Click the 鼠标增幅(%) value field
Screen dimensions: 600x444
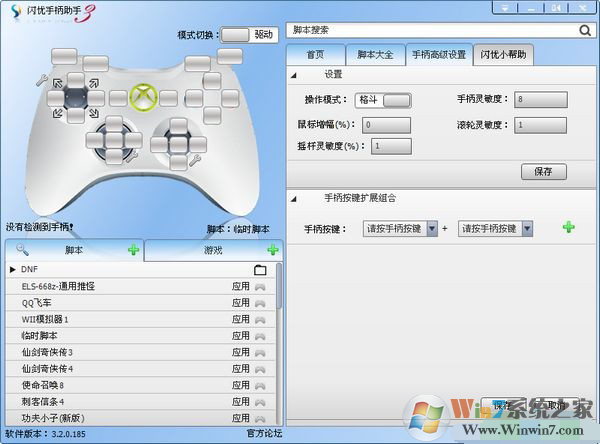click(386, 125)
